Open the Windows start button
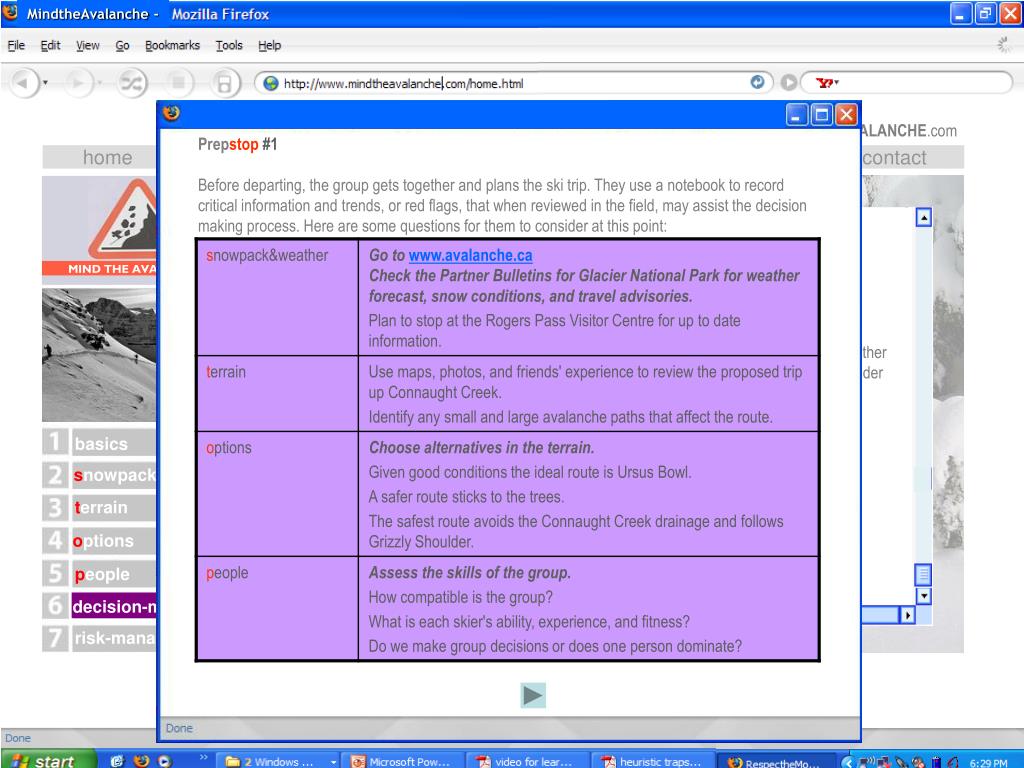Image resolution: width=1024 pixels, height=768 pixels. [x=50, y=760]
